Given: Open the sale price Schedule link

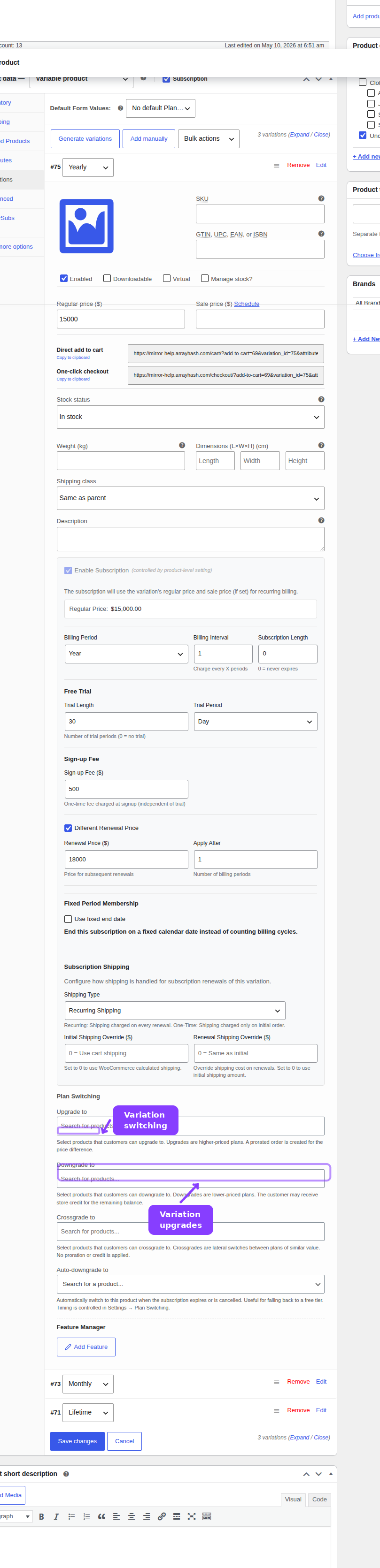Looking at the screenshot, I should coord(247,304).
